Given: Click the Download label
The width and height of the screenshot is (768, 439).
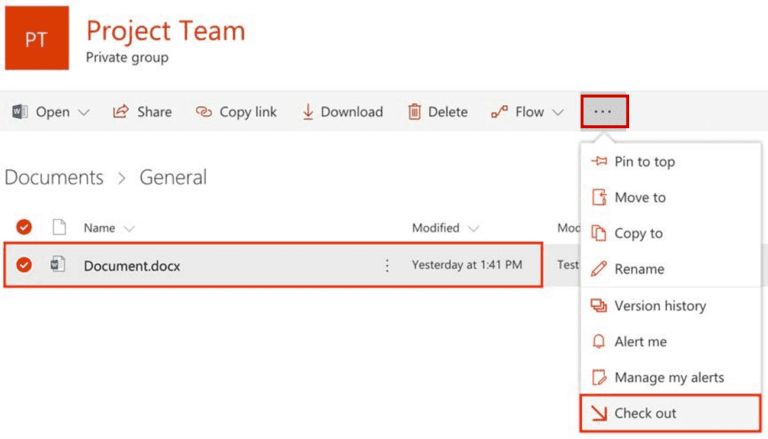Looking at the screenshot, I should (x=352, y=112).
